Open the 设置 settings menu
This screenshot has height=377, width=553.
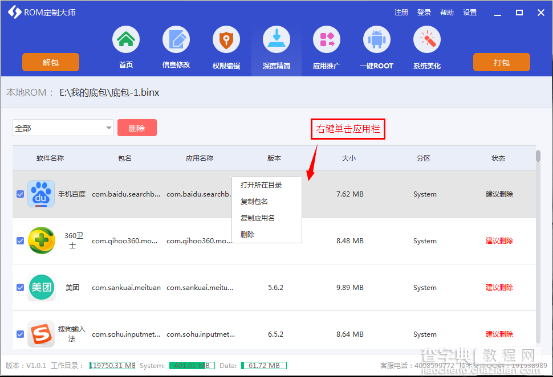(x=470, y=13)
